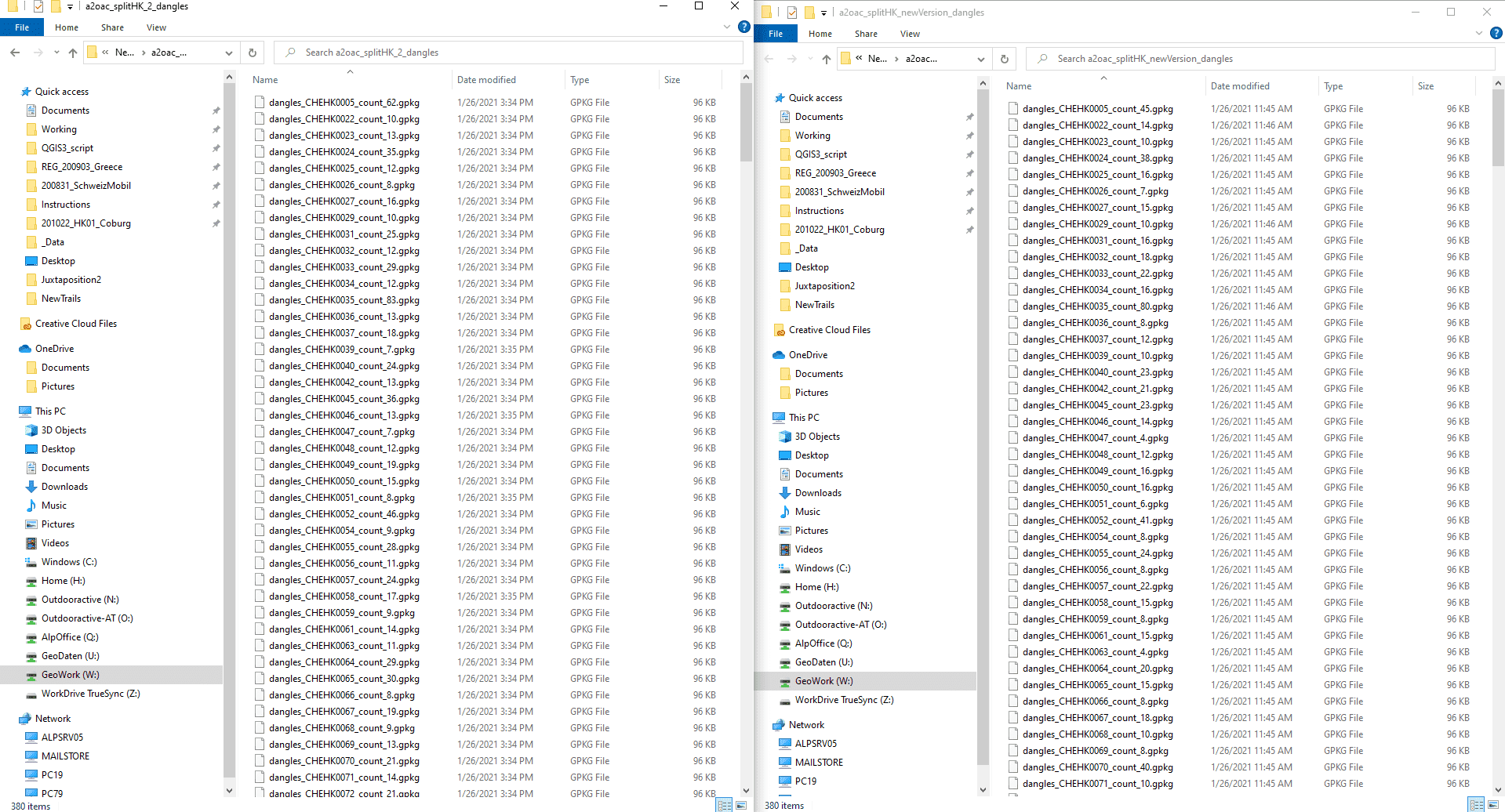The width and height of the screenshot is (1505, 812).
Task: Open AlpOffice (Q:) drive in the right window
Action: (823, 643)
